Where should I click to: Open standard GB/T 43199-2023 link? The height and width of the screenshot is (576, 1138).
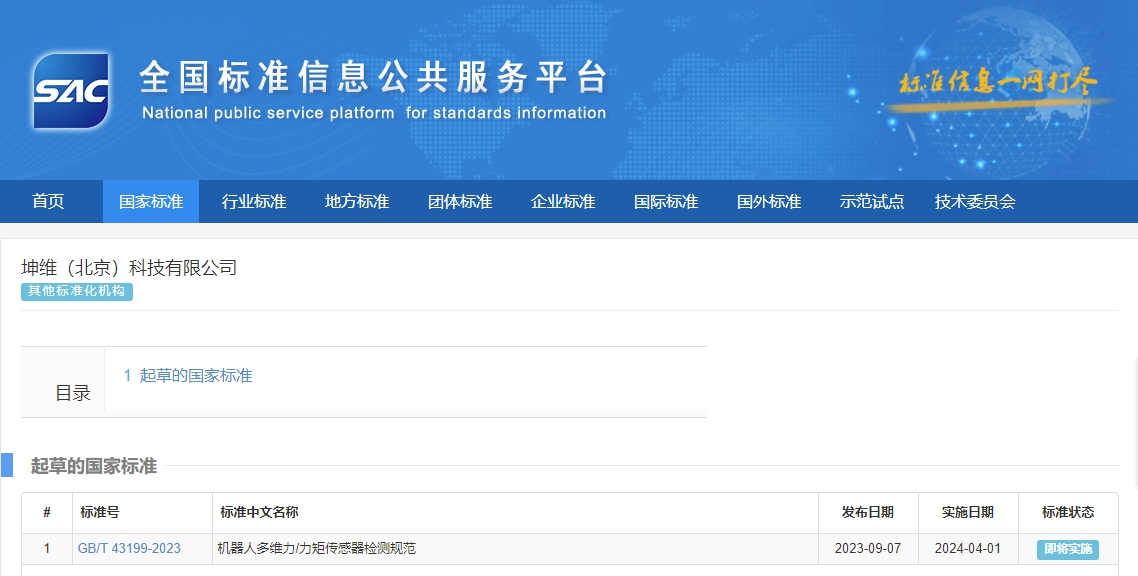coord(129,548)
